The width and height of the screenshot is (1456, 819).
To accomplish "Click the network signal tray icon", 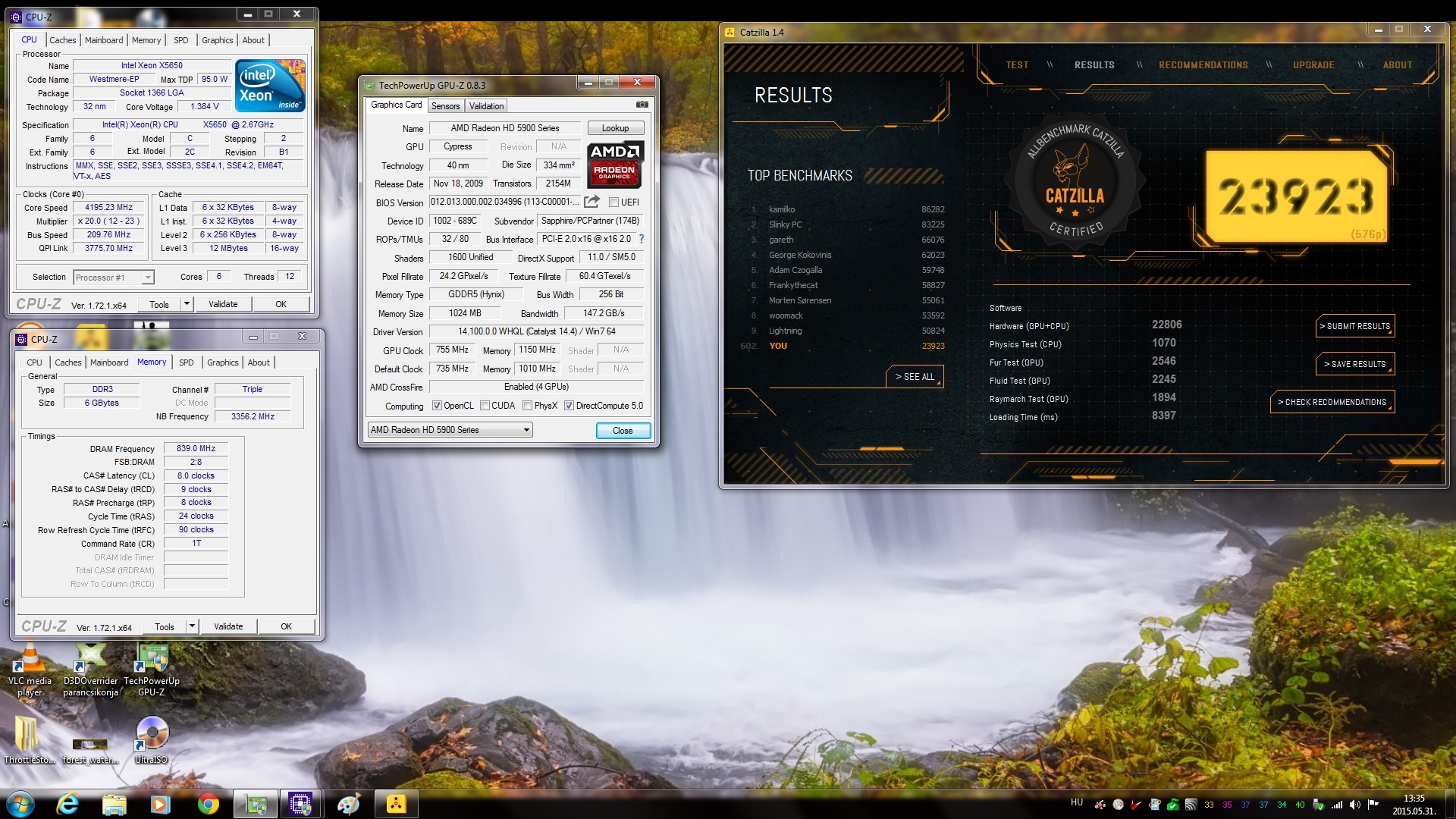I will point(1337,805).
